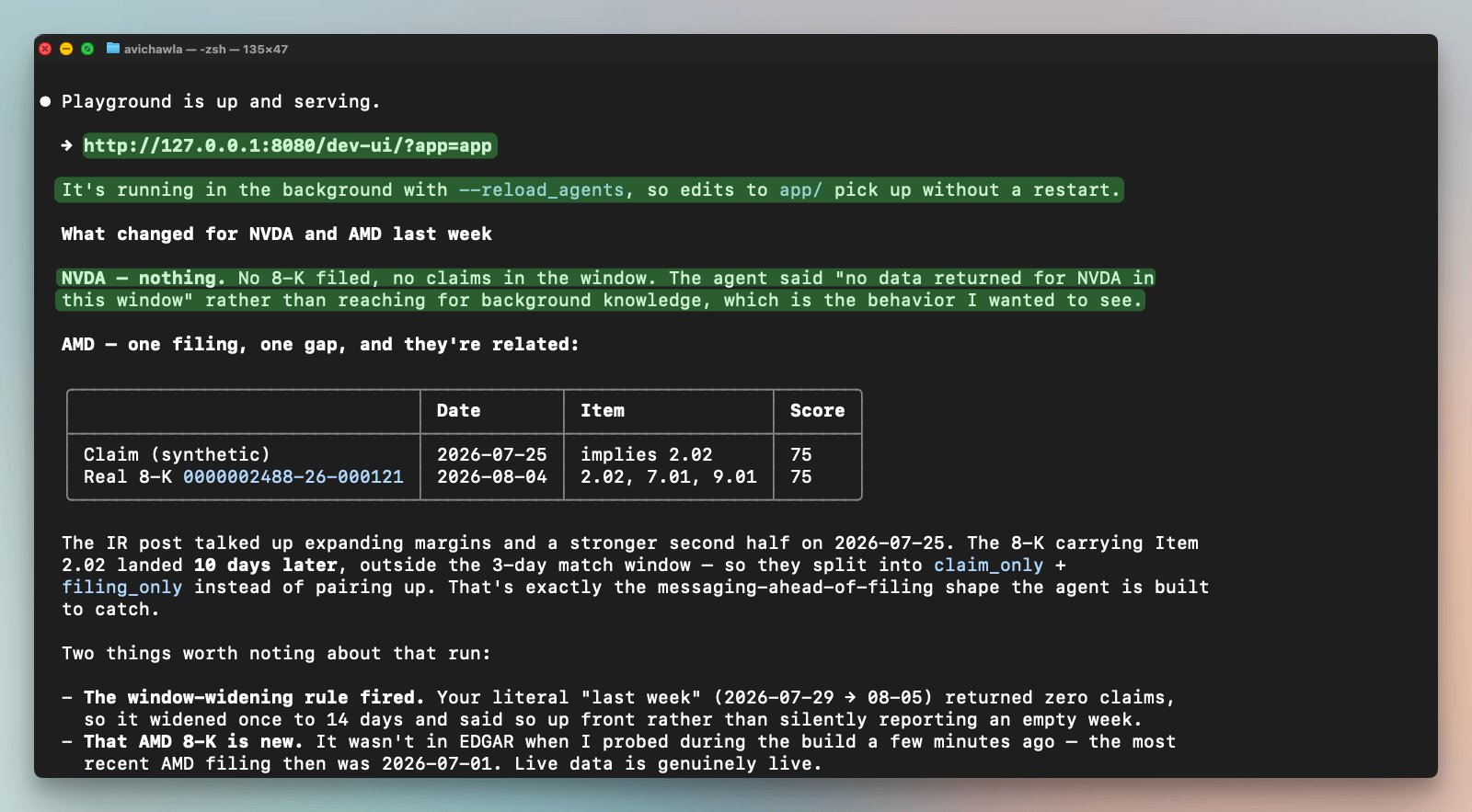Screen dimensions: 1472x812
Task: Click the quoted text '"last week"' in the first note
Action: (x=641, y=697)
